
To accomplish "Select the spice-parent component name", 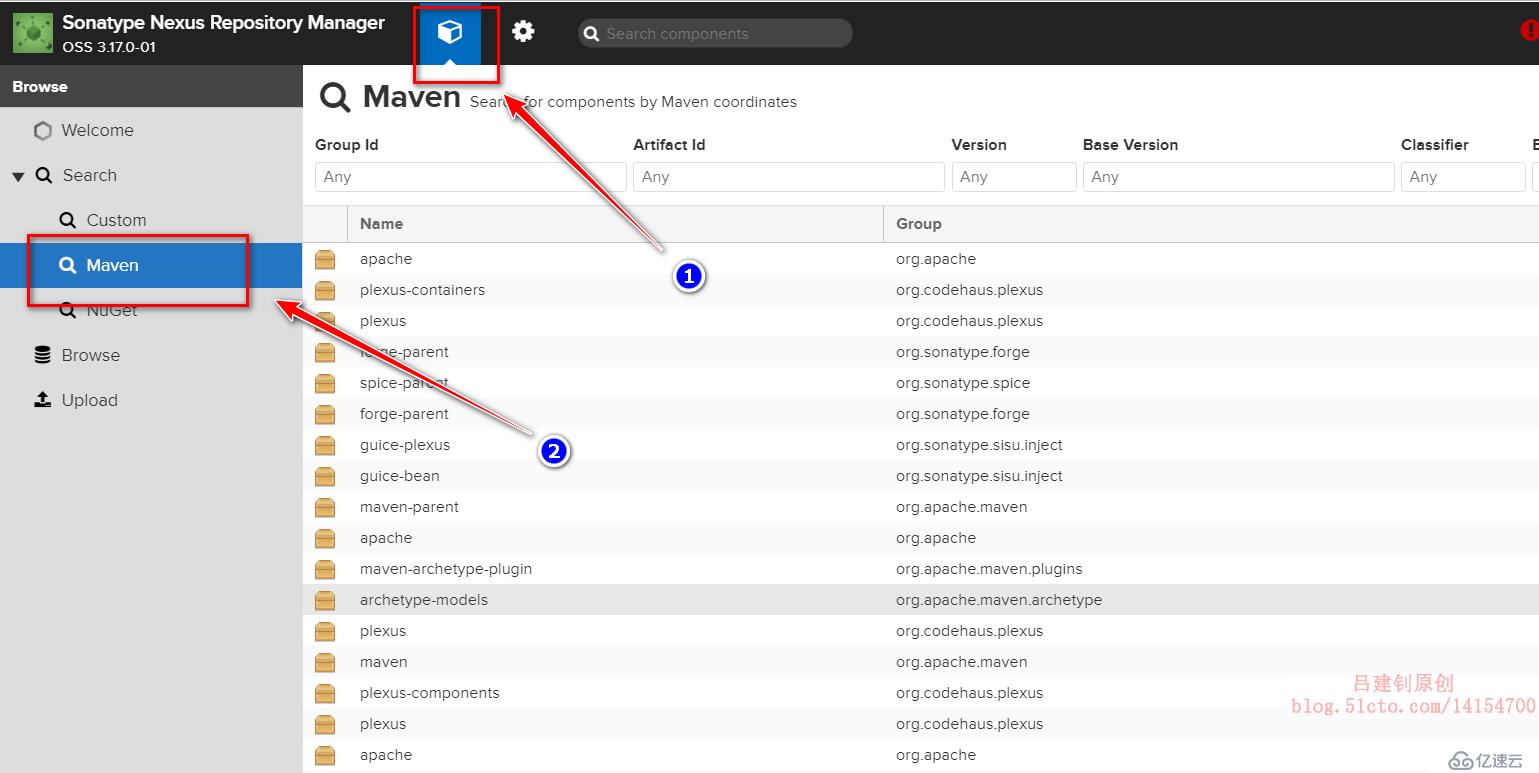I will [x=404, y=383].
